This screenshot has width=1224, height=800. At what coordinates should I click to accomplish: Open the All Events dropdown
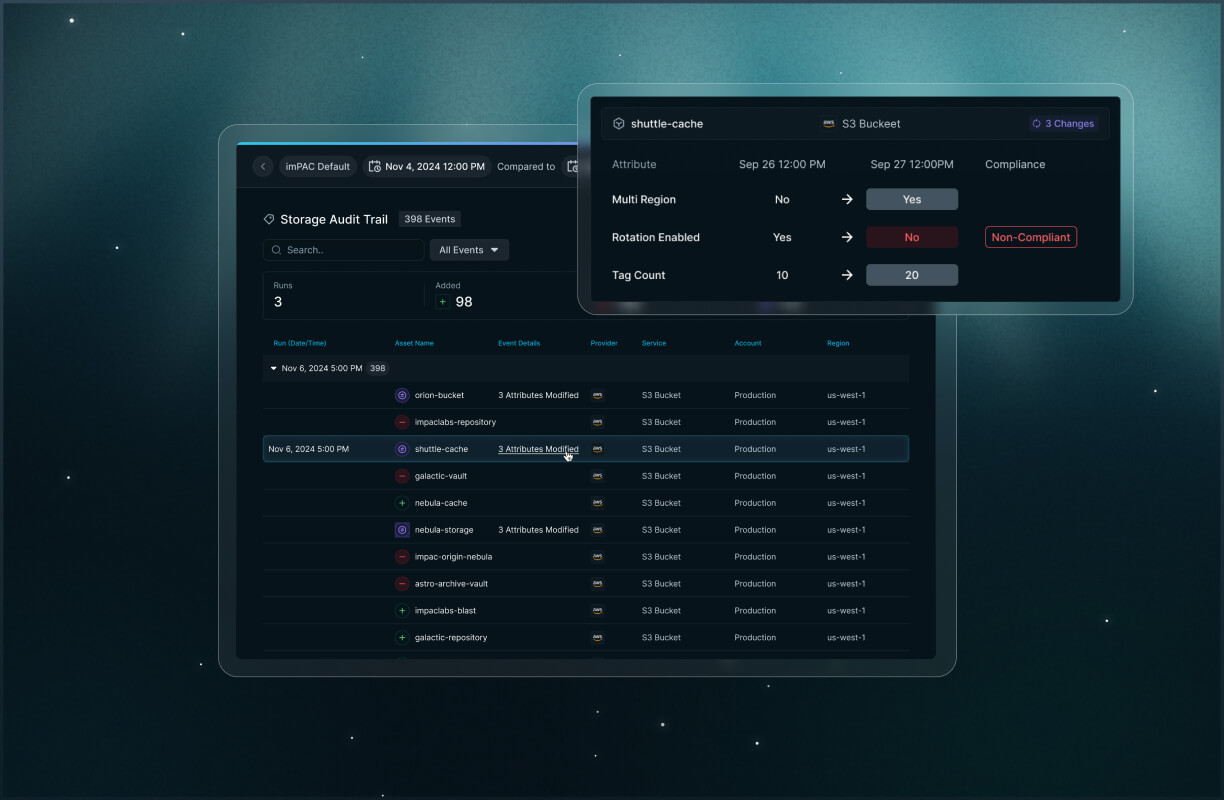point(468,249)
